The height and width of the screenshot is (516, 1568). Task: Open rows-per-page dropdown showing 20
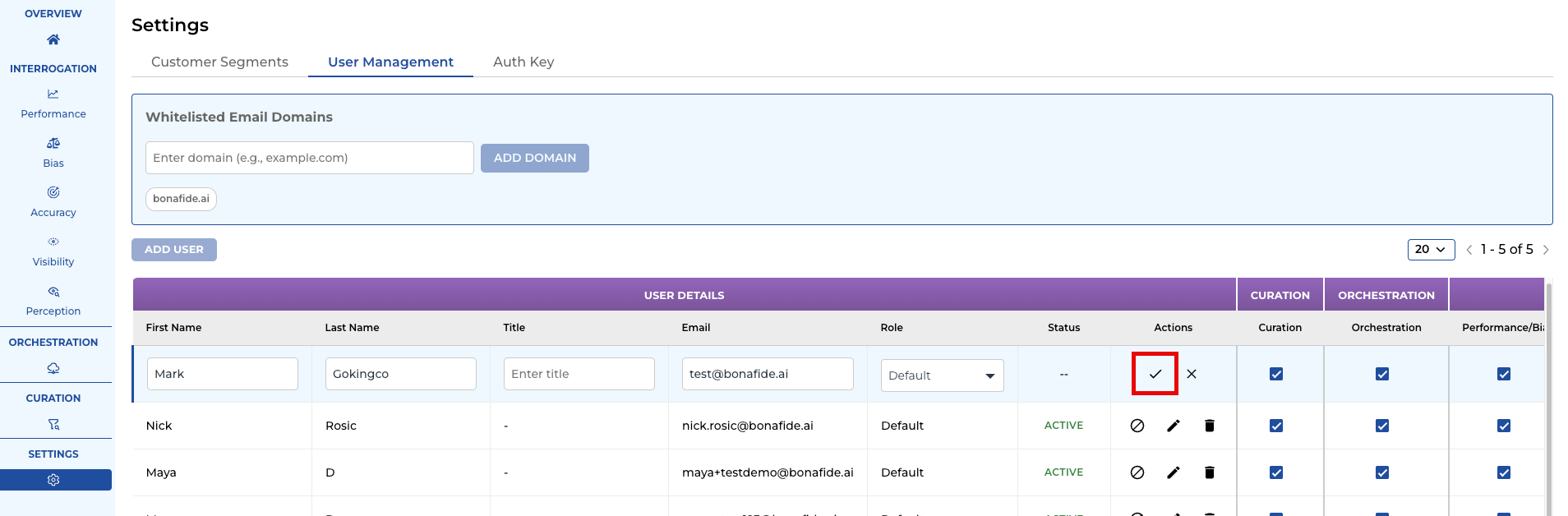tap(1430, 249)
